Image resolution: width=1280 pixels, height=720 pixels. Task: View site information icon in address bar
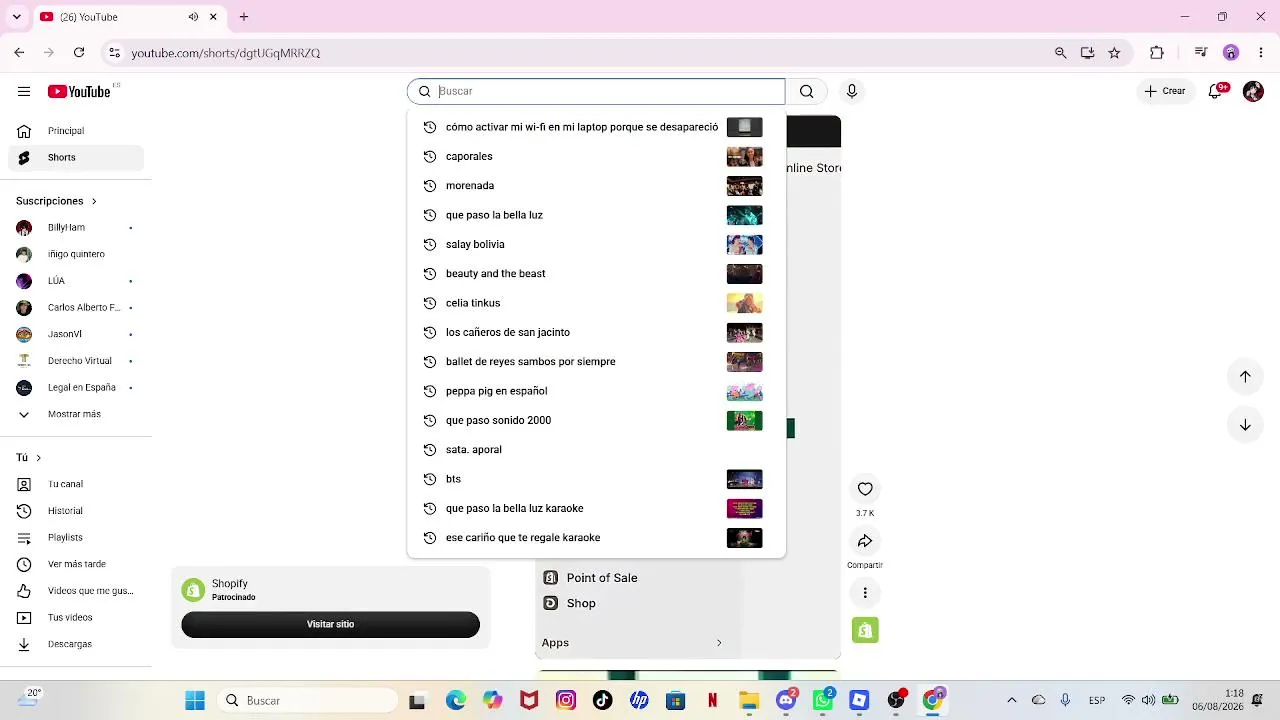point(114,53)
